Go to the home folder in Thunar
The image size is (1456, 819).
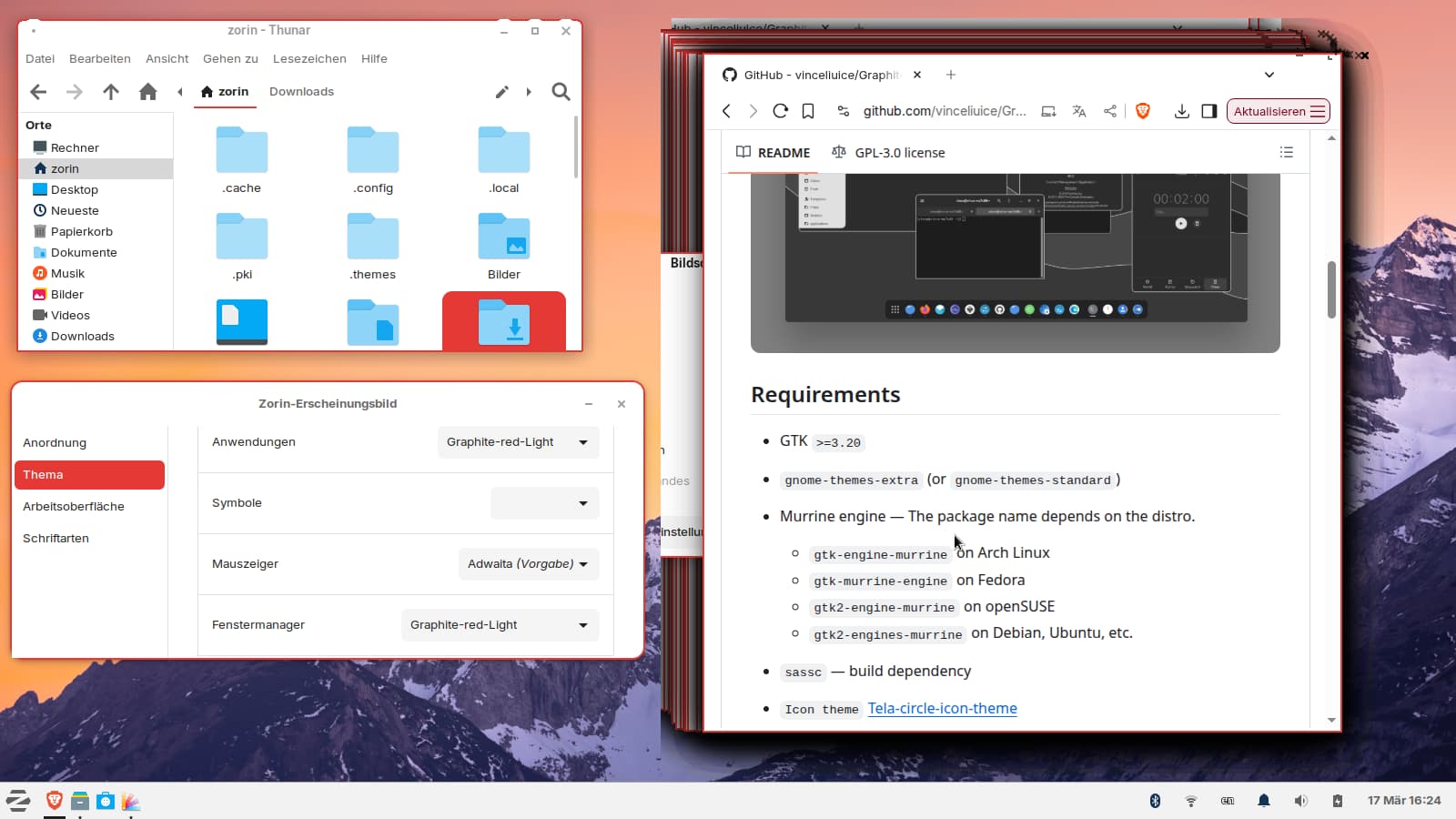(x=147, y=92)
